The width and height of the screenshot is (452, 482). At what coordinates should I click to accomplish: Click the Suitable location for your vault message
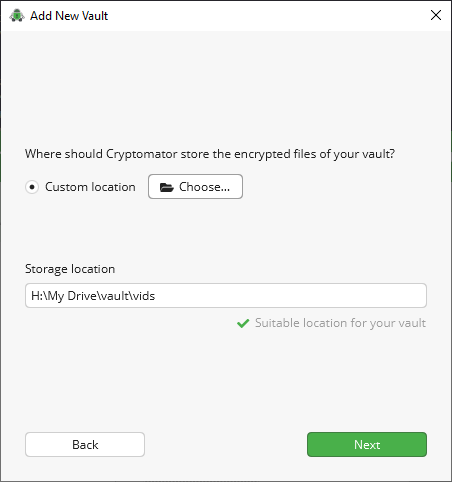click(340, 323)
